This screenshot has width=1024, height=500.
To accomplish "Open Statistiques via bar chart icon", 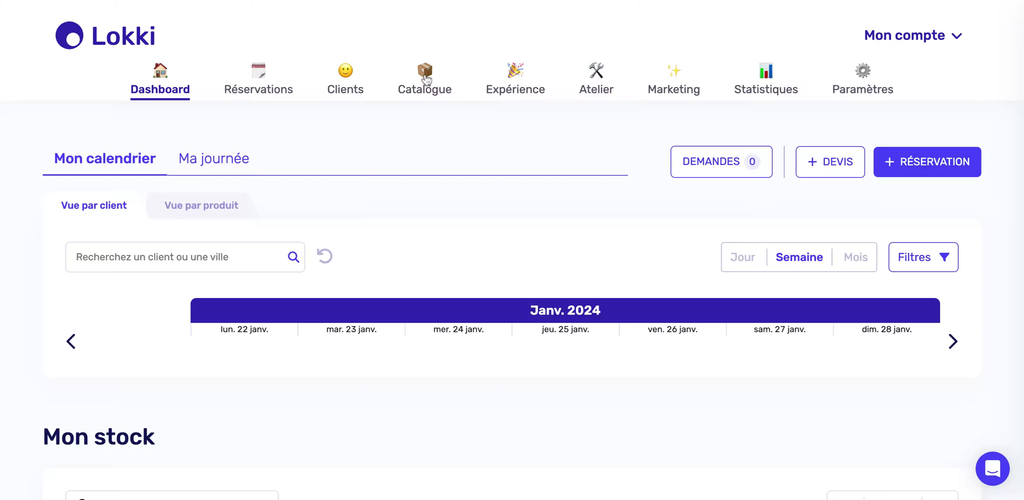I will [x=766, y=71].
